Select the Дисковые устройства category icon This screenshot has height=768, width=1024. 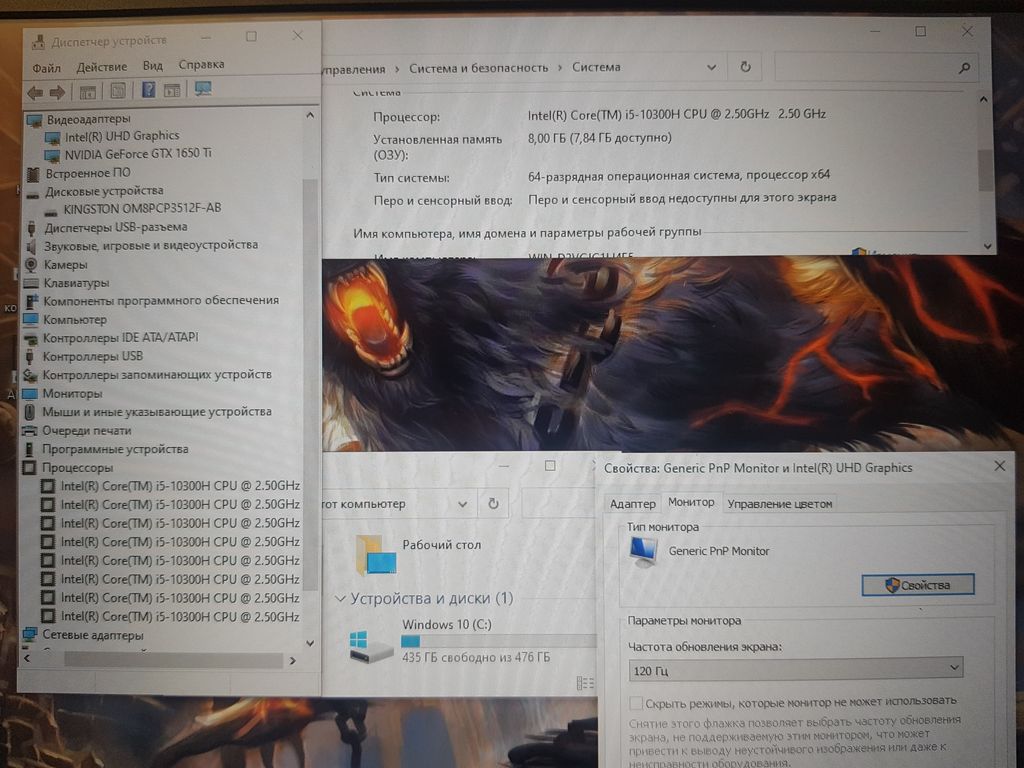click(x=33, y=193)
